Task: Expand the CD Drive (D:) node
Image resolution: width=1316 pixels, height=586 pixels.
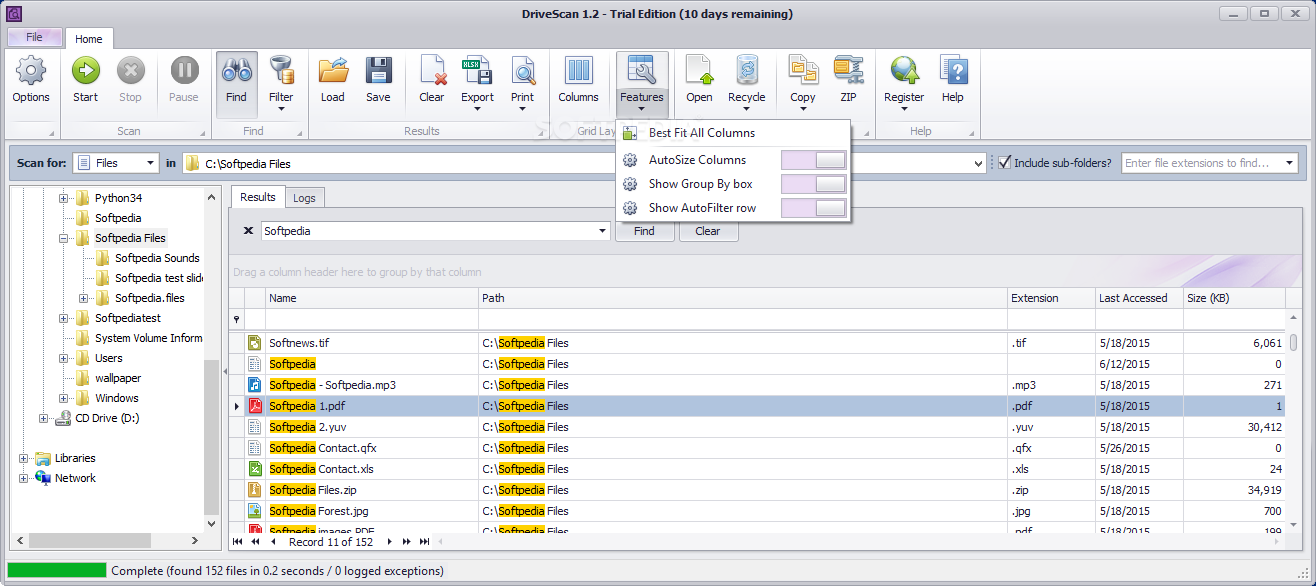Action: [44, 418]
